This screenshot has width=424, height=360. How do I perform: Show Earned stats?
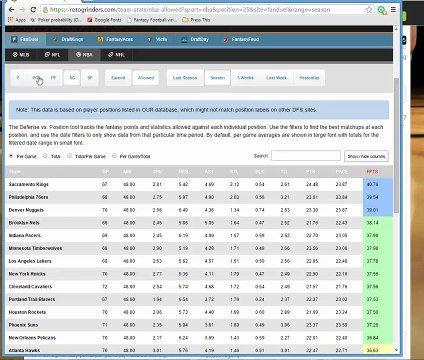click(x=118, y=78)
